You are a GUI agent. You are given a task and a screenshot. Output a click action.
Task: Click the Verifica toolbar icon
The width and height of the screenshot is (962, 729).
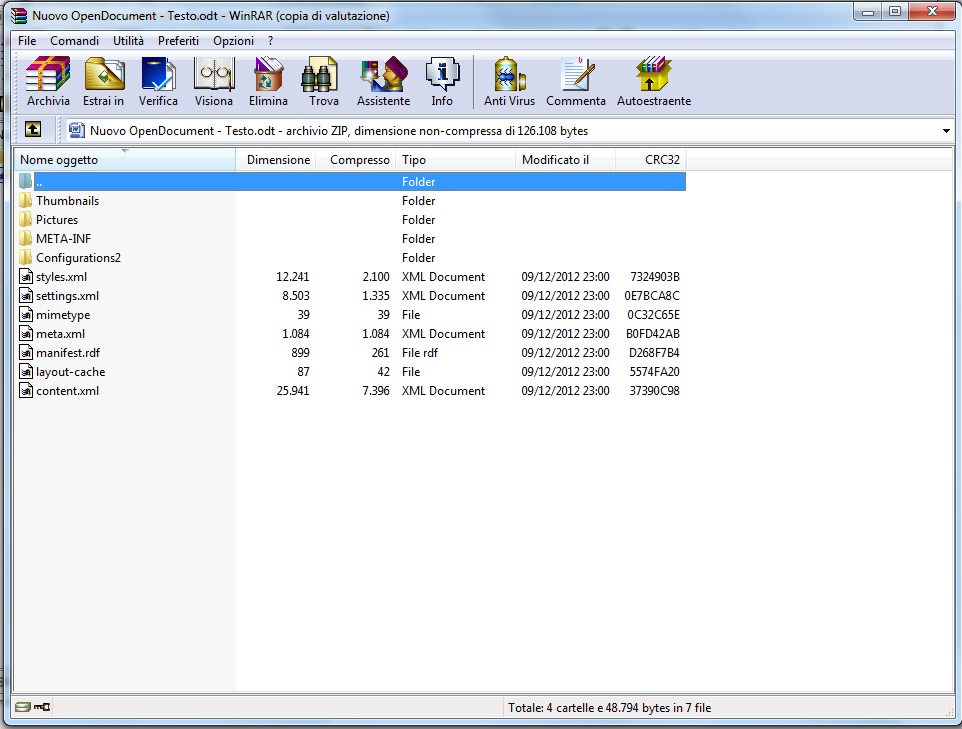(158, 74)
